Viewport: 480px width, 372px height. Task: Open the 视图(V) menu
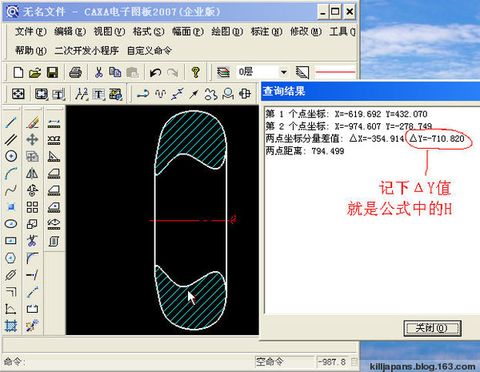coord(109,32)
